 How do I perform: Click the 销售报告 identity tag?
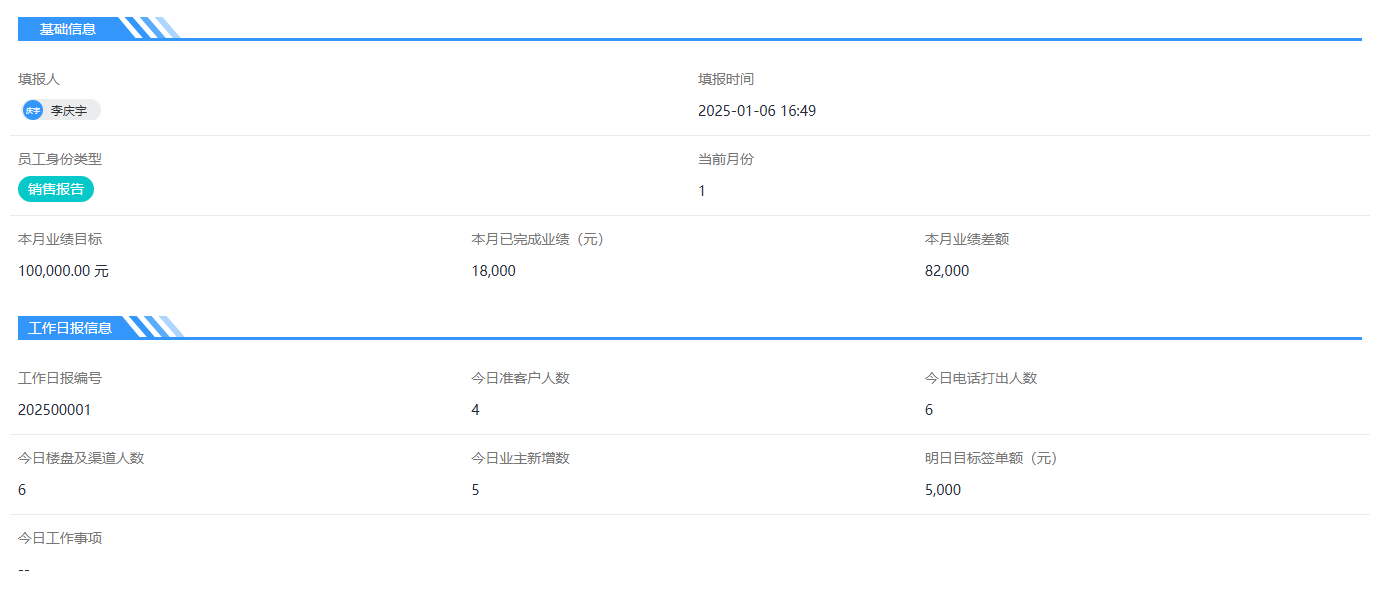(x=56, y=189)
